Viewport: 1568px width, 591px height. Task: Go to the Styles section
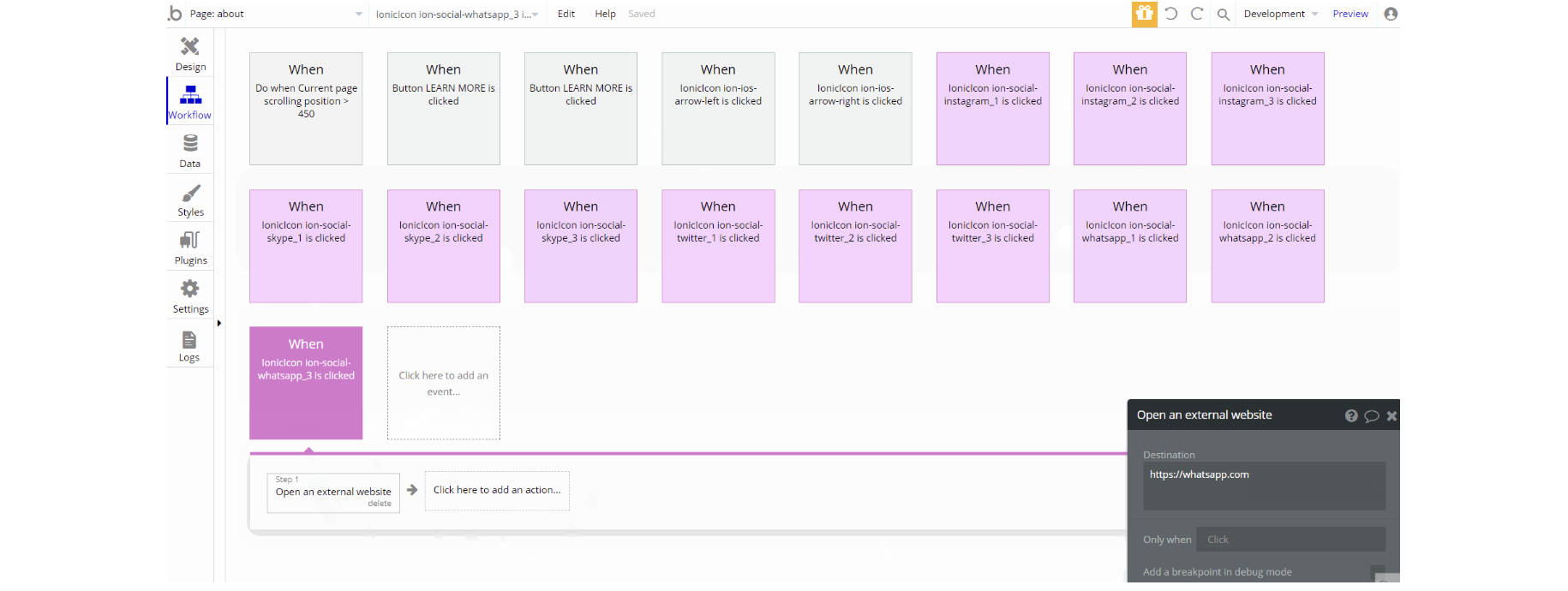click(190, 200)
